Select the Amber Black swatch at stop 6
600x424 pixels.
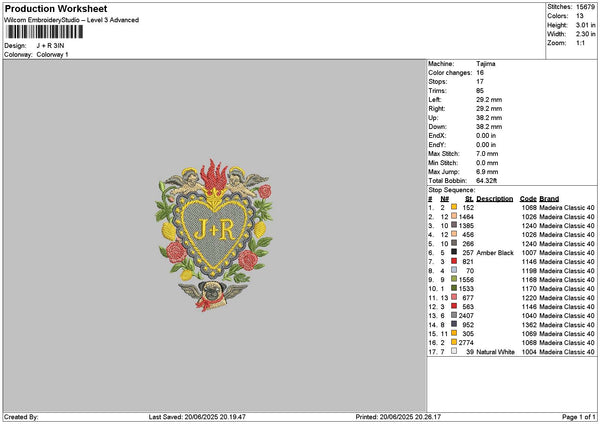coord(454,253)
